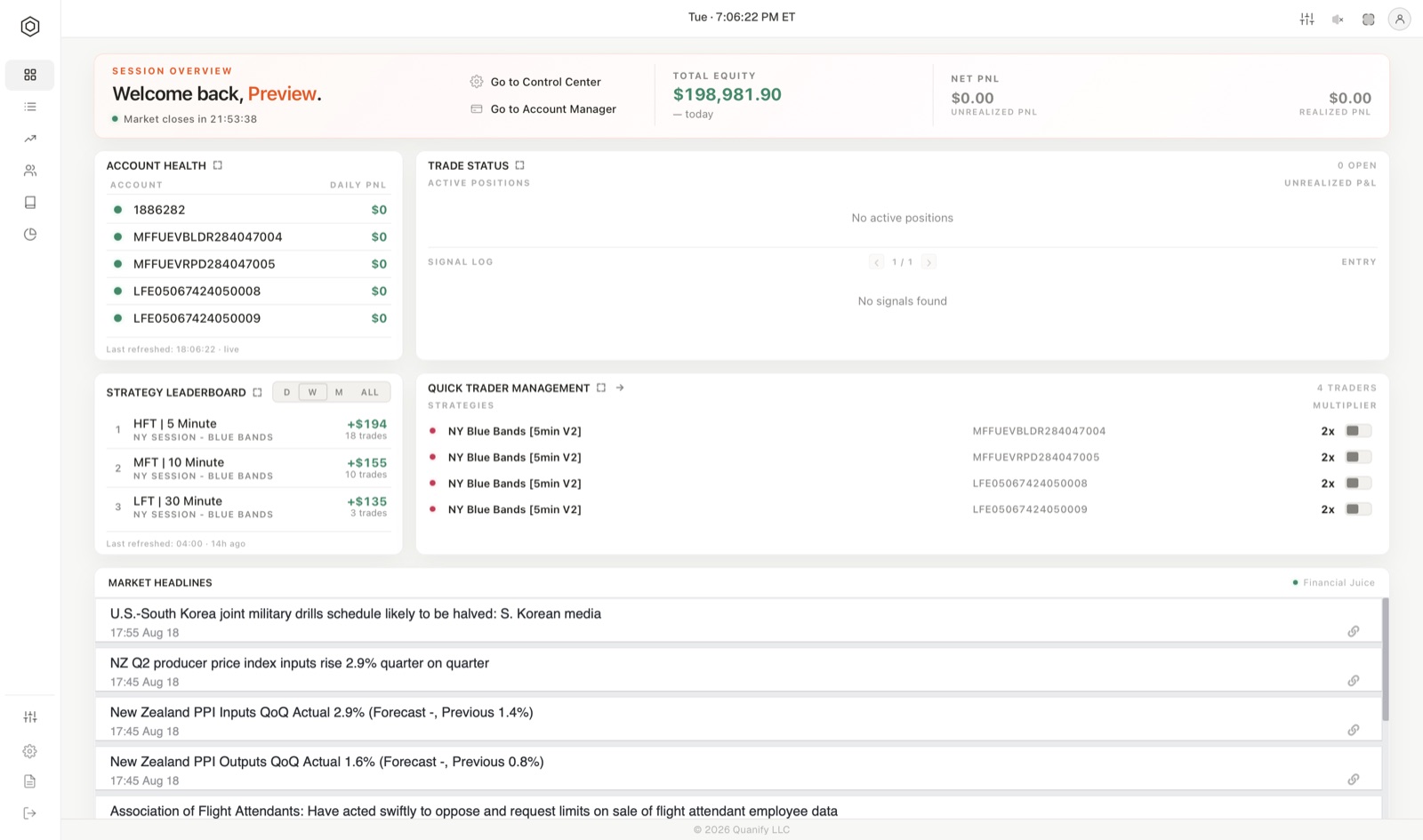This screenshot has width=1423, height=840.
Task: Open the user profile avatar
Action: pyautogui.click(x=1400, y=19)
